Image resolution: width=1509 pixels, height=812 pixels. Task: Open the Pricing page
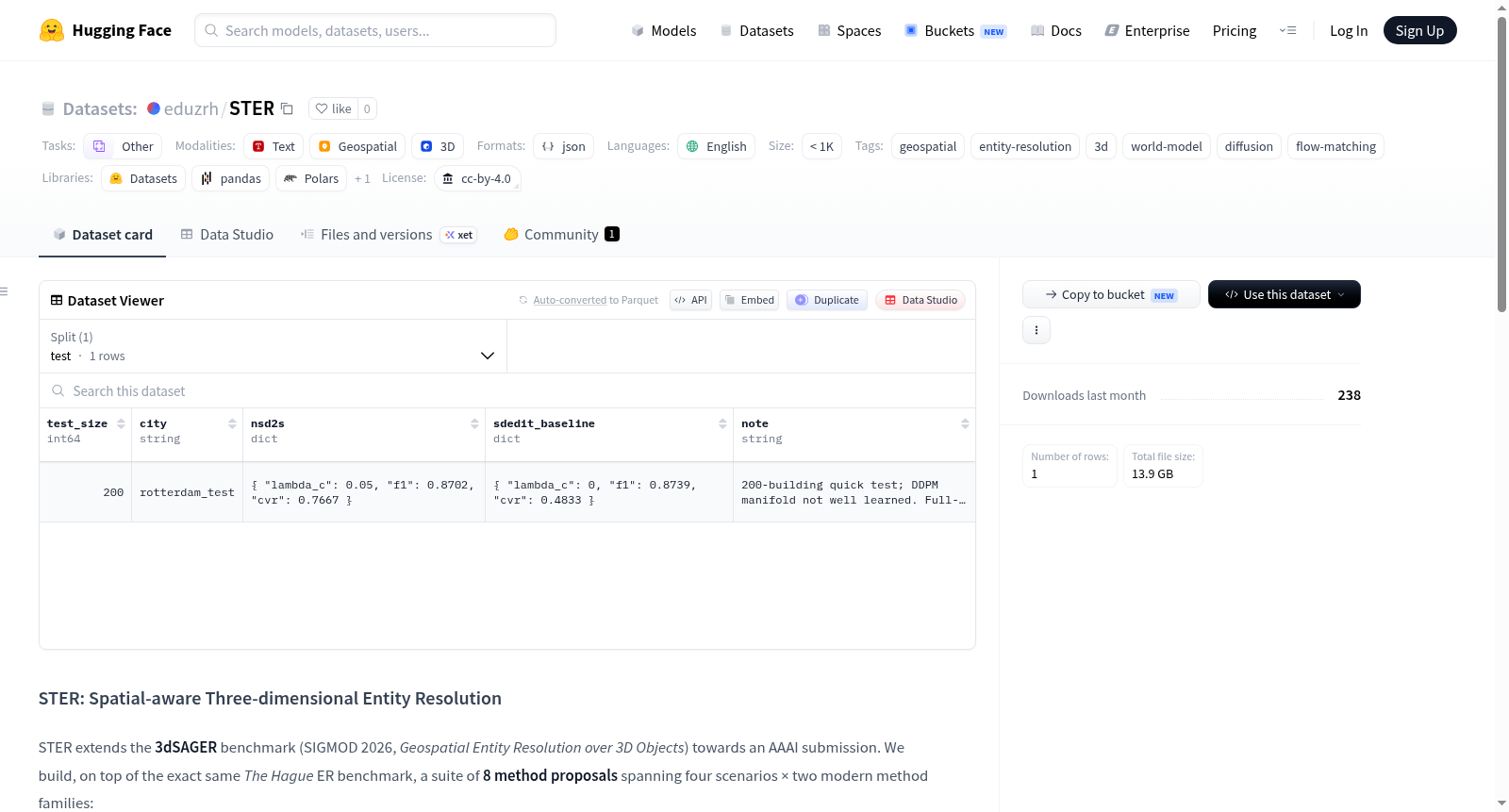1235,30
